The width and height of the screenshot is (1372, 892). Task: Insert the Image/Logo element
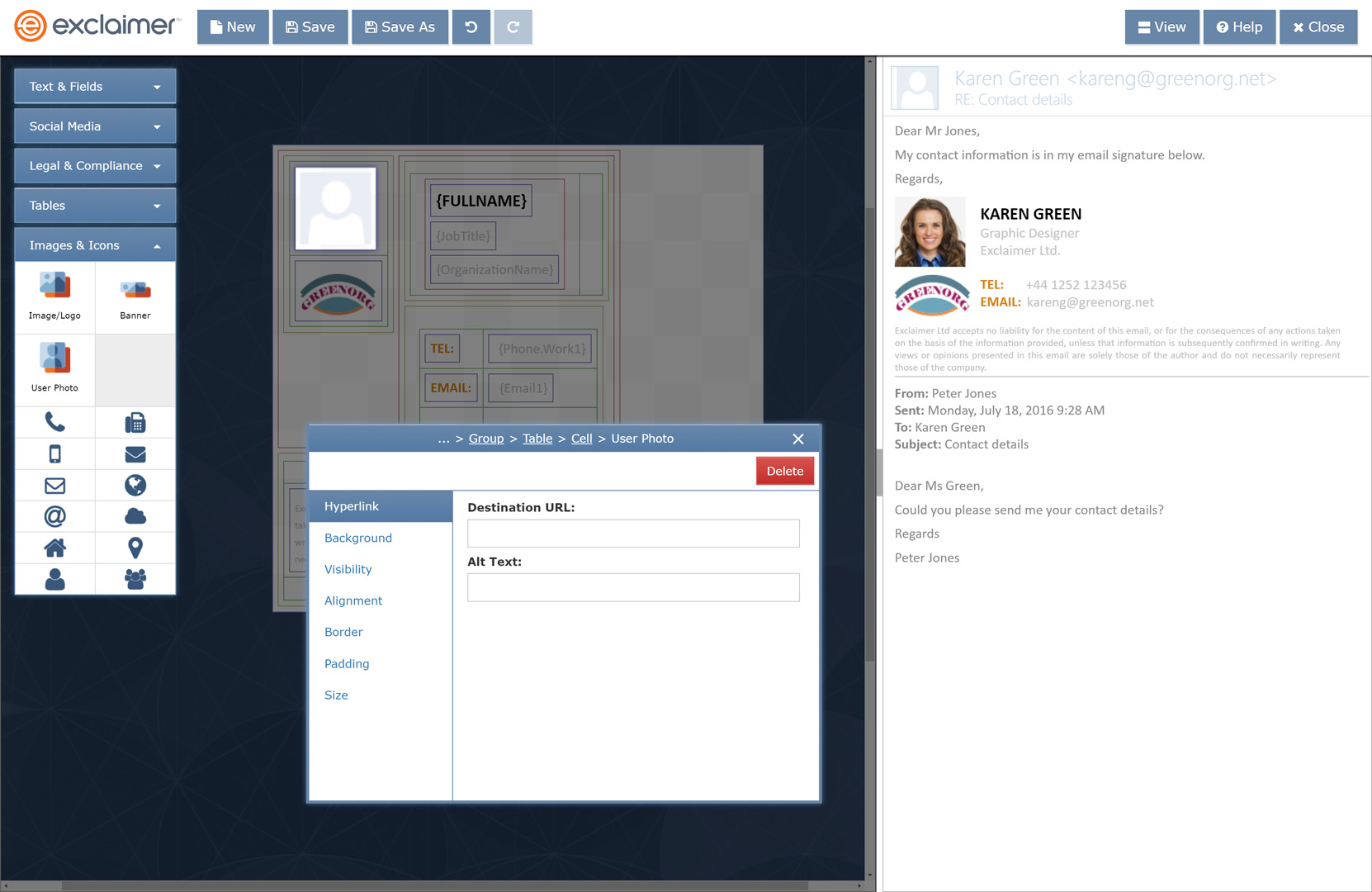tap(54, 297)
